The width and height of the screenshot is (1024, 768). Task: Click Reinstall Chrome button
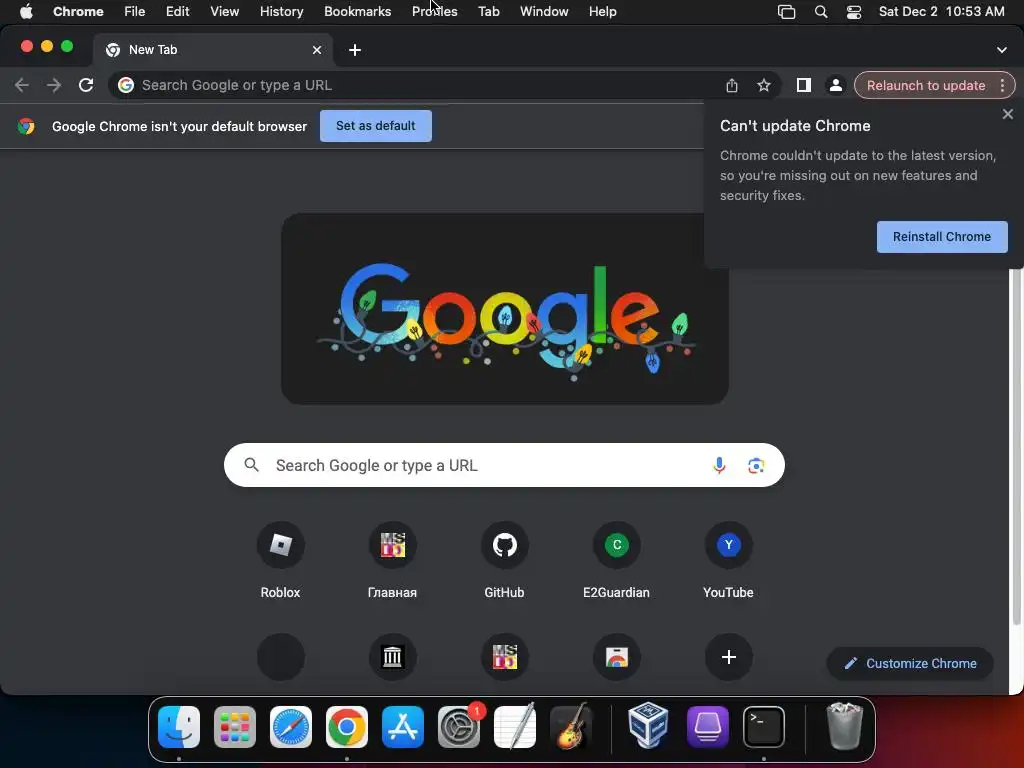click(x=942, y=236)
